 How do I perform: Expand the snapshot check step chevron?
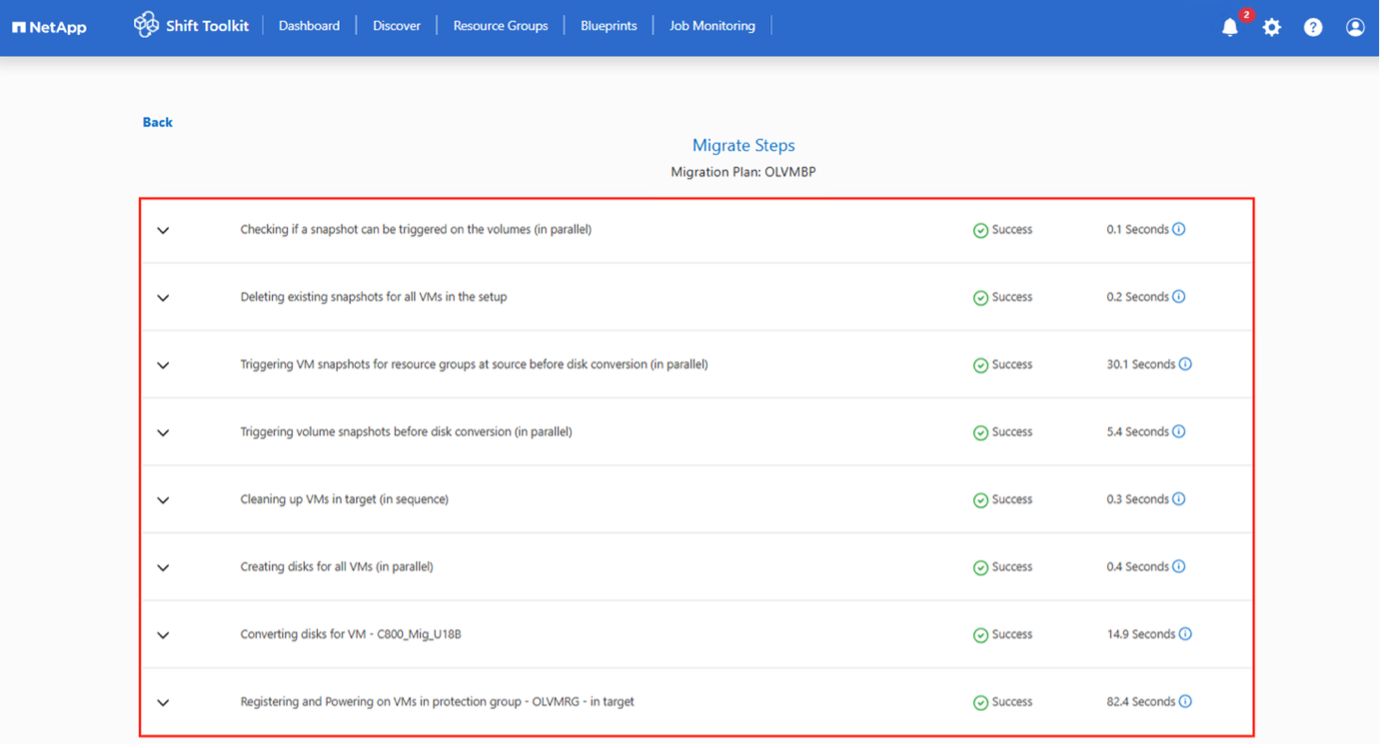[163, 230]
